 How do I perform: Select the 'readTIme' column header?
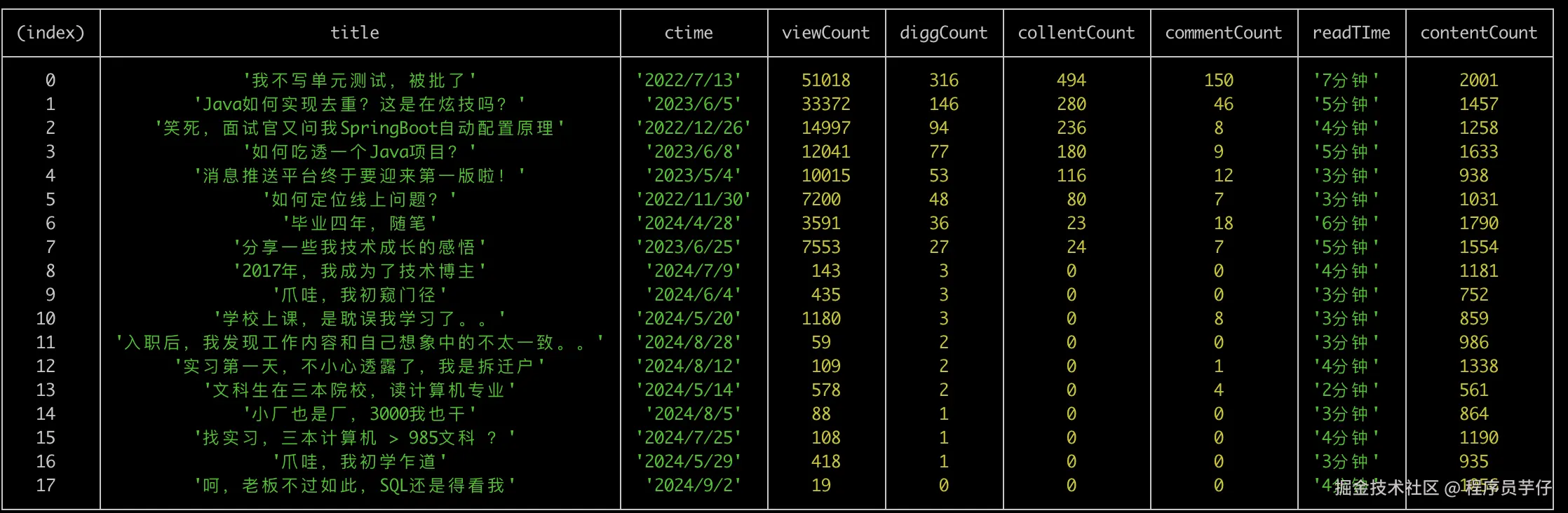1351,33
